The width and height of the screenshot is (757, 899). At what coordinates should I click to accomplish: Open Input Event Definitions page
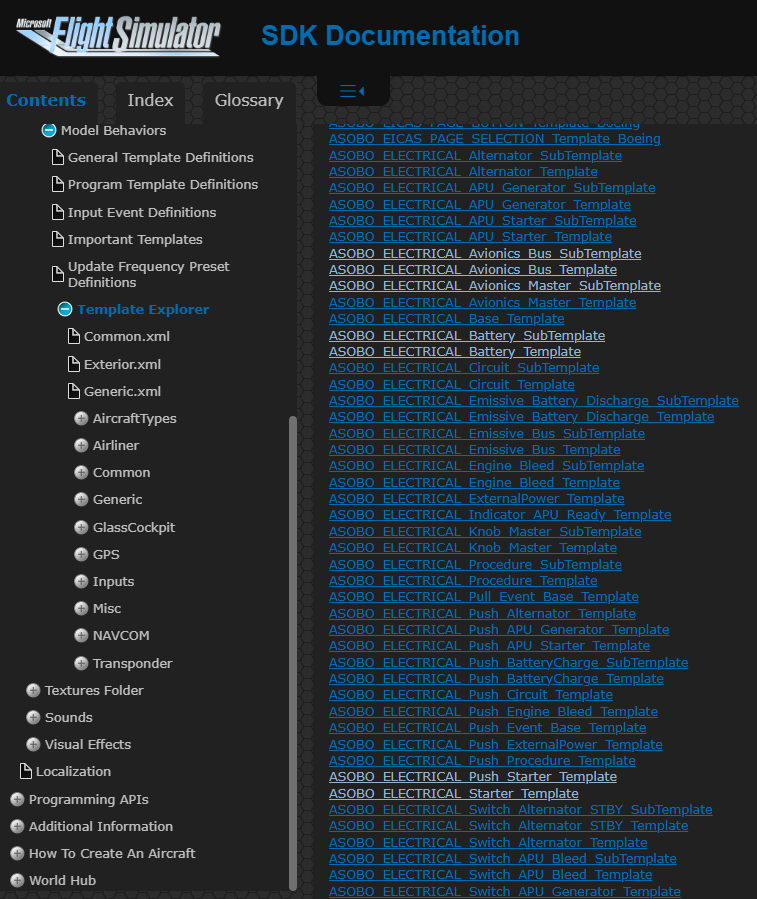[142, 212]
